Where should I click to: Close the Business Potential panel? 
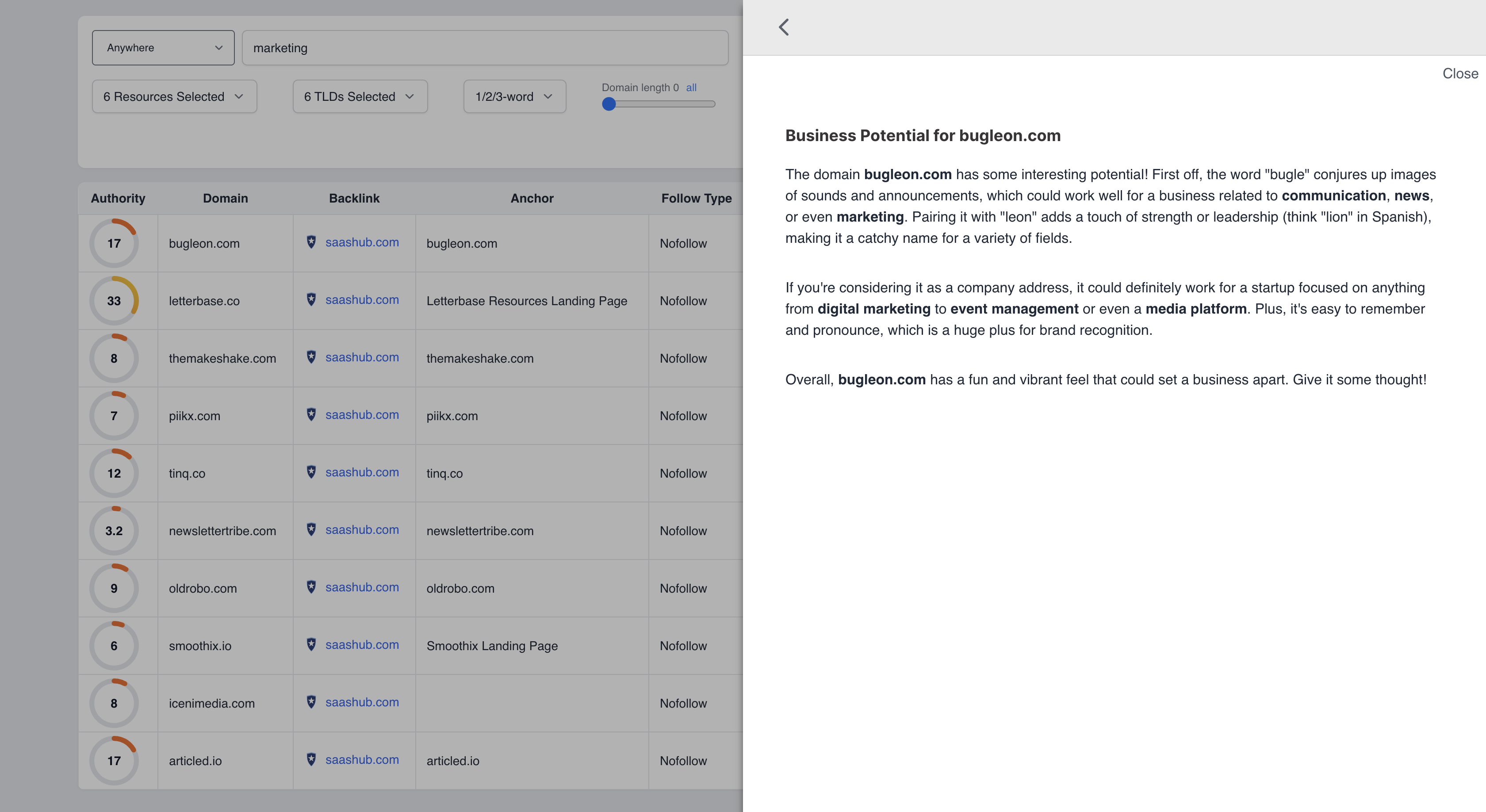coord(1459,74)
